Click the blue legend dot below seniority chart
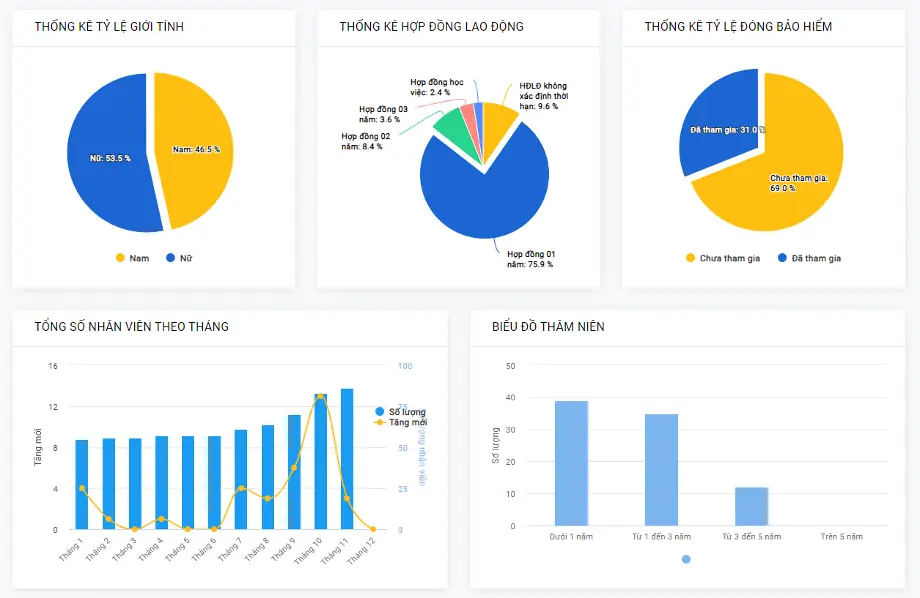 coord(686,559)
